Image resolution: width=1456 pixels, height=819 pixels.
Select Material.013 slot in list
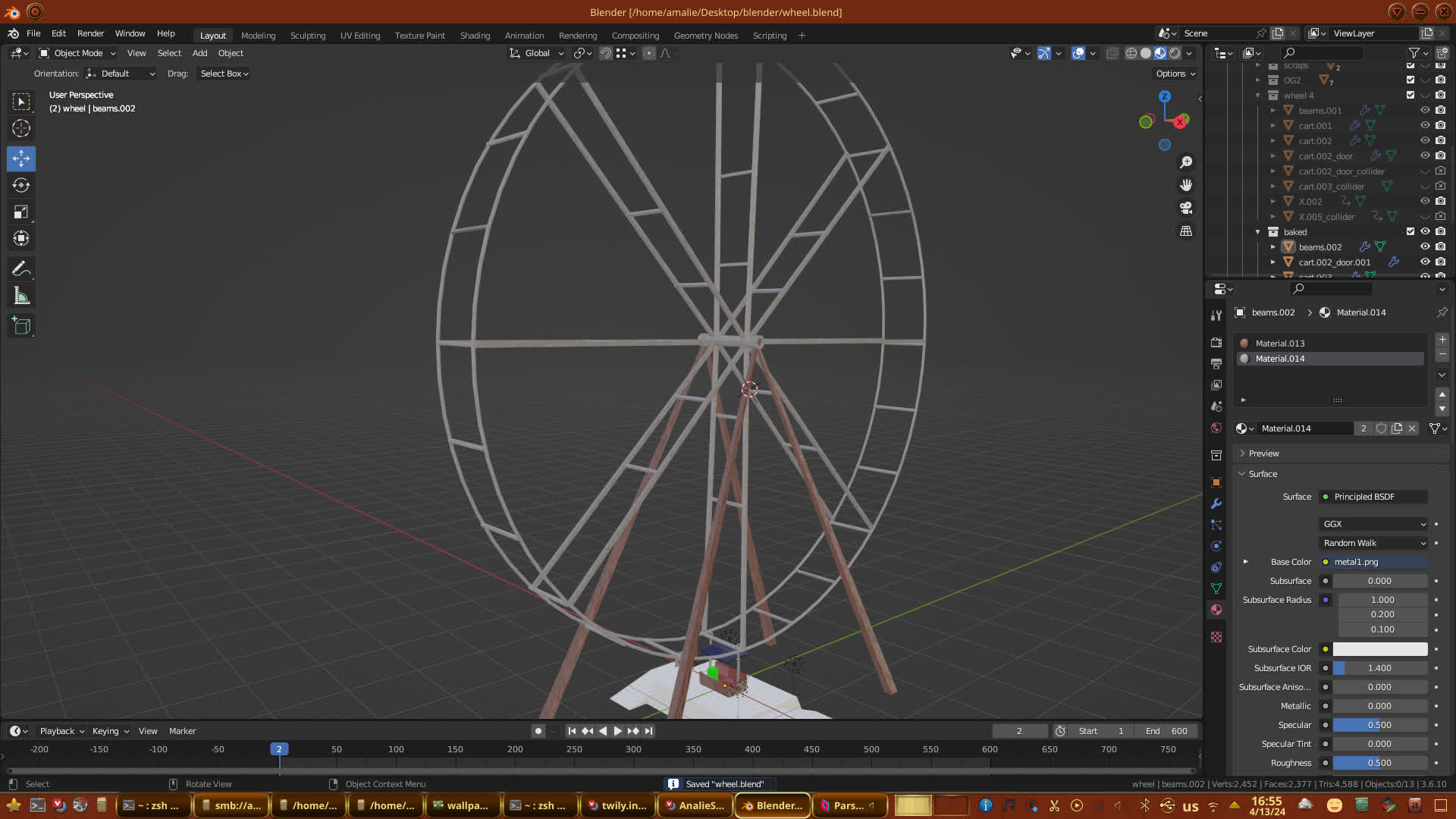point(1280,344)
